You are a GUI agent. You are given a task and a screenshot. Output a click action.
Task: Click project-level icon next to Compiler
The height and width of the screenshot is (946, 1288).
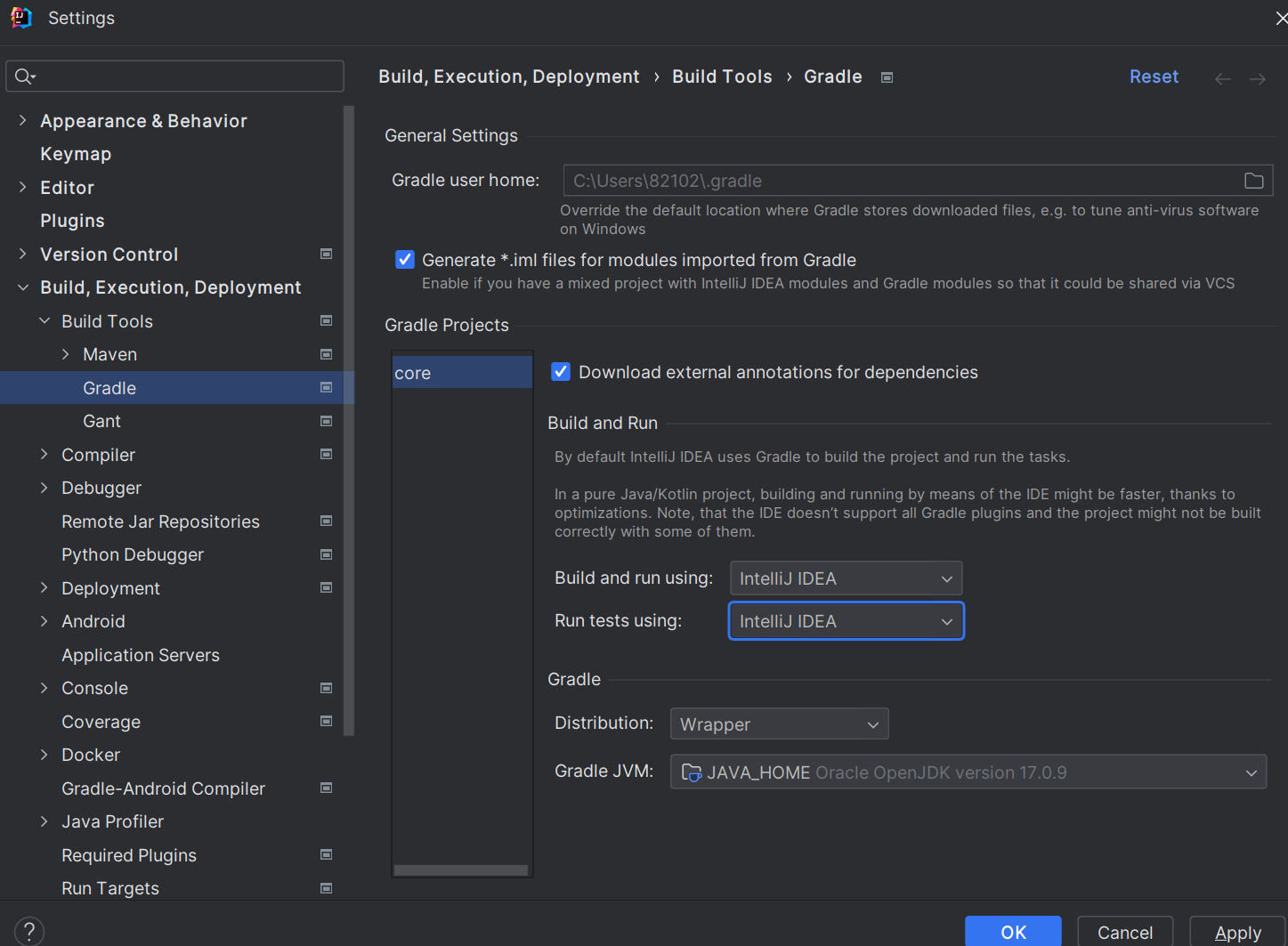[x=327, y=454]
